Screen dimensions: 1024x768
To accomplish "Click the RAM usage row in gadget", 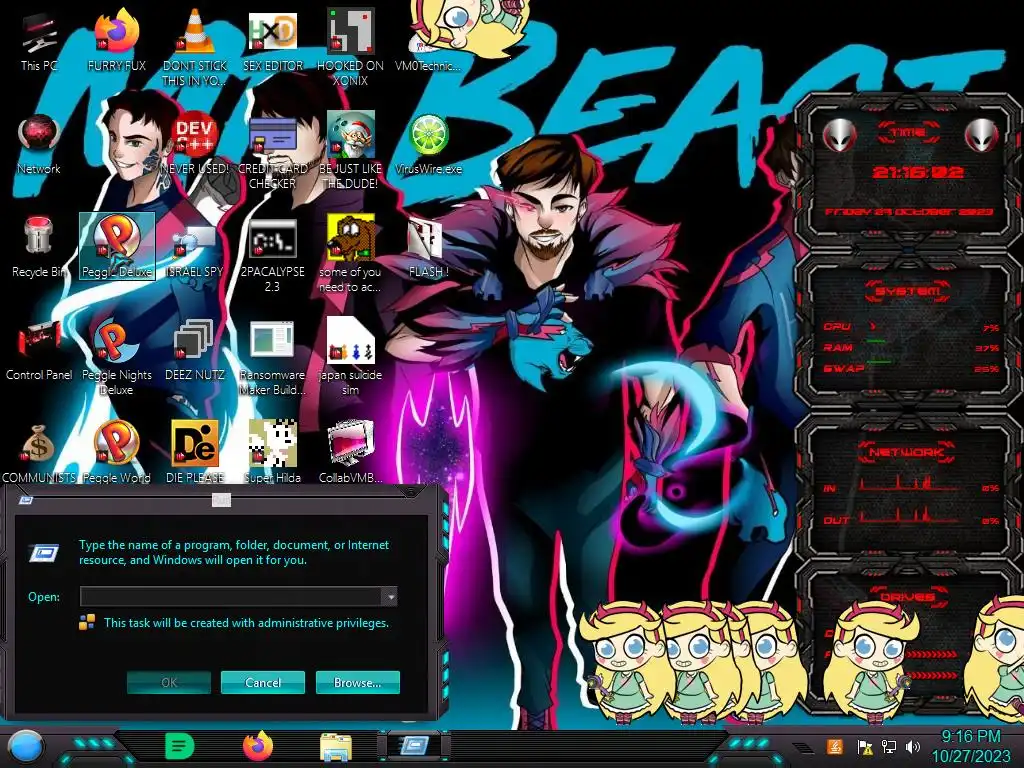I will [911, 347].
